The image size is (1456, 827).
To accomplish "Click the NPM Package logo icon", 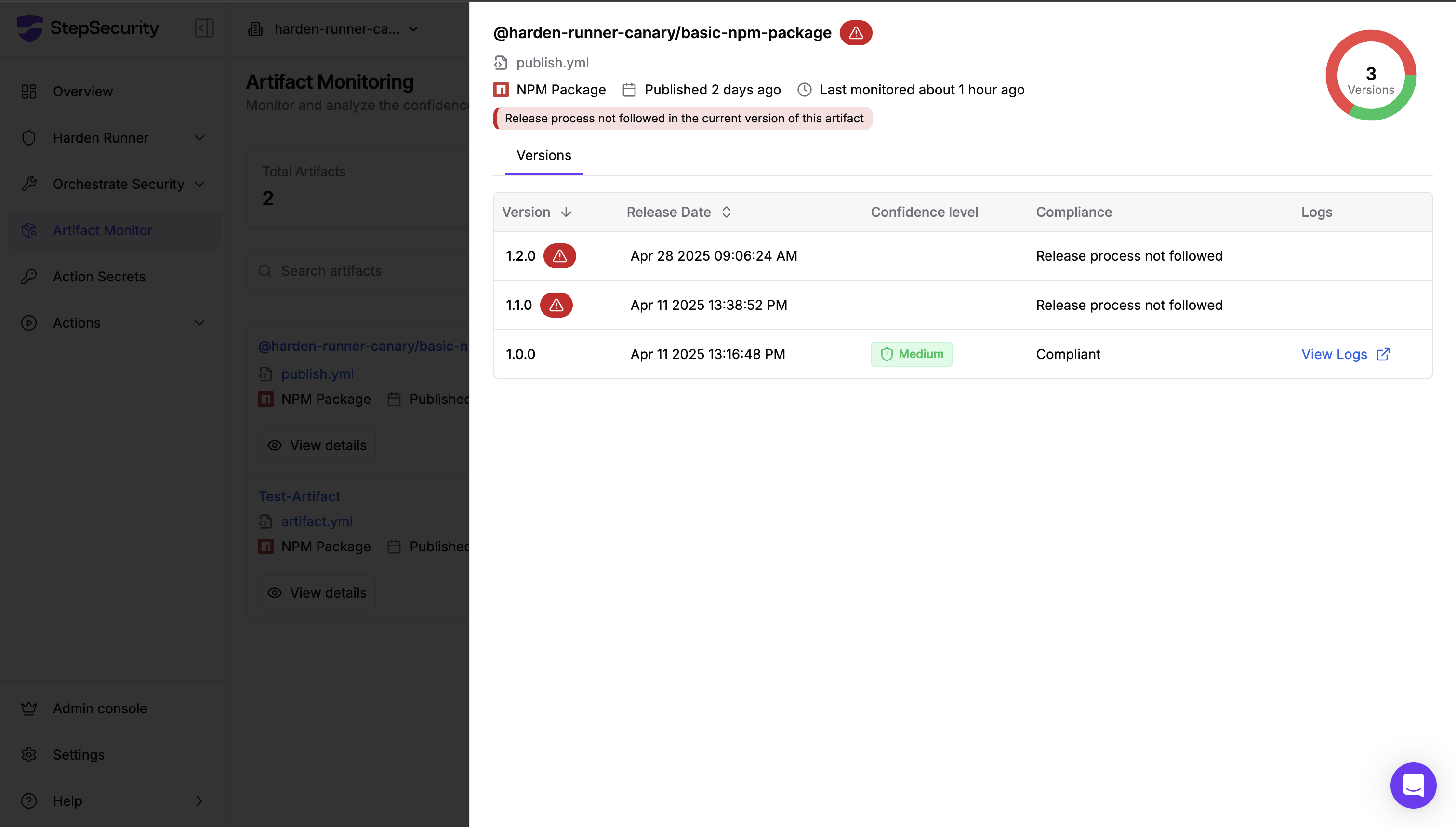I will click(501, 90).
